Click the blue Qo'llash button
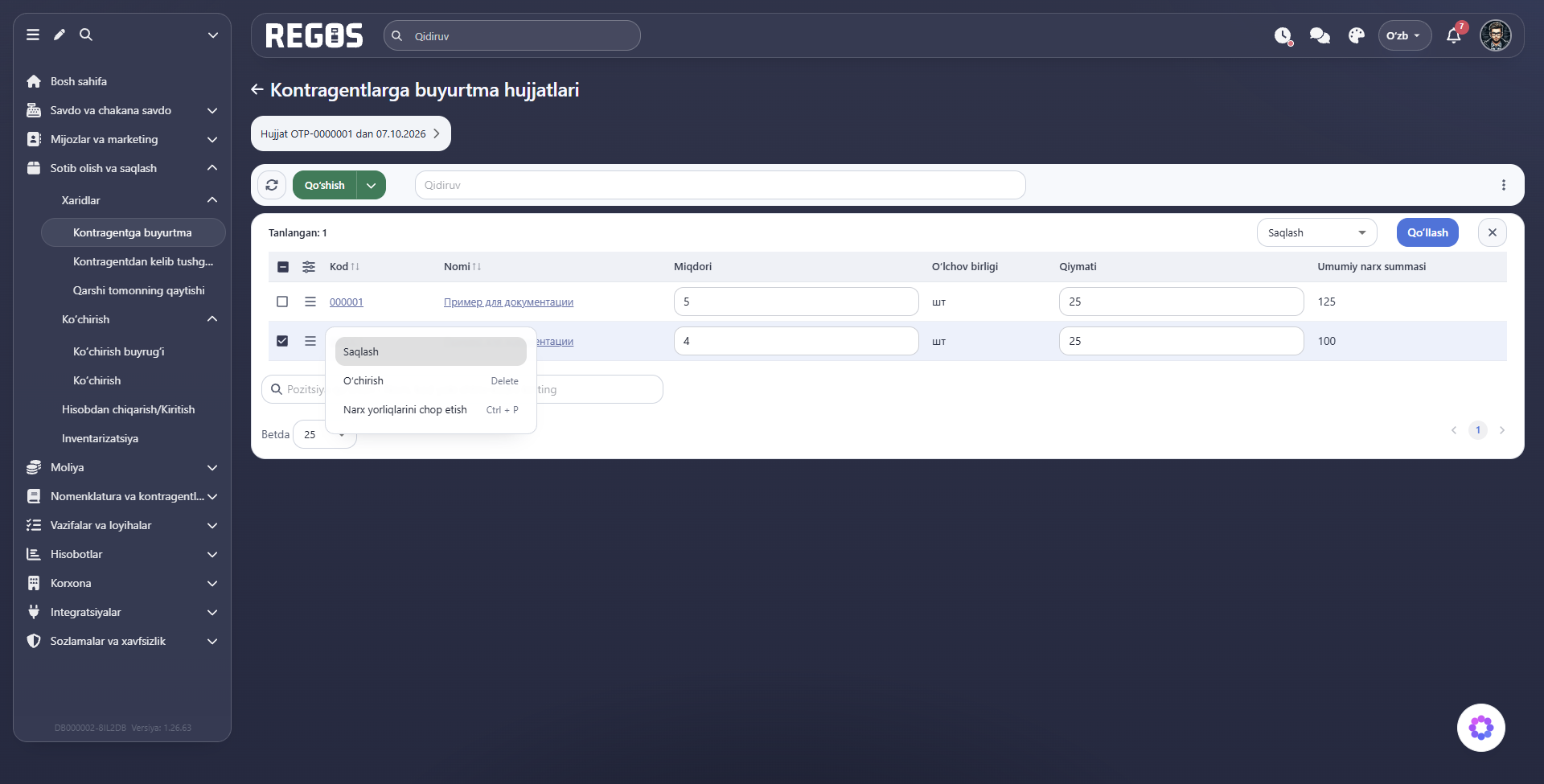1544x784 pixels. (x=1427, y=232)
